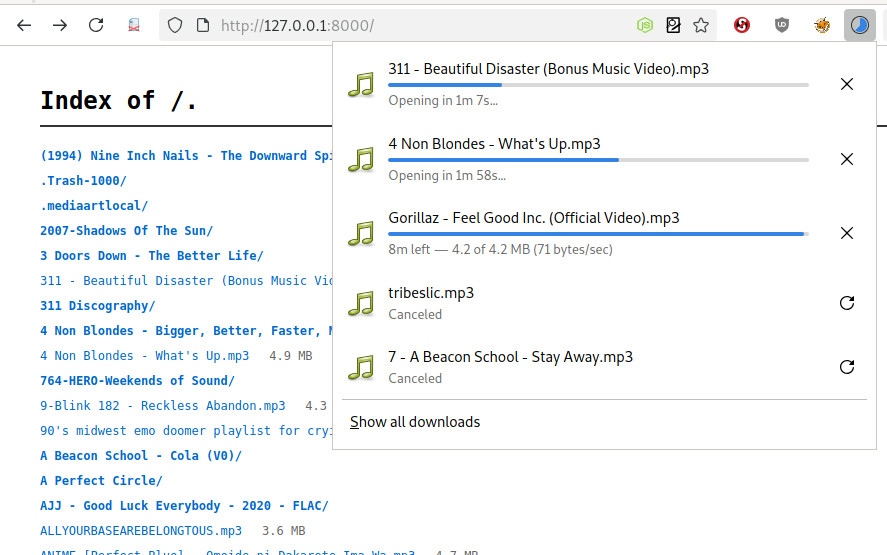Bookmark this page with the star icon
The image size is (887, 555).
point(701,25)
